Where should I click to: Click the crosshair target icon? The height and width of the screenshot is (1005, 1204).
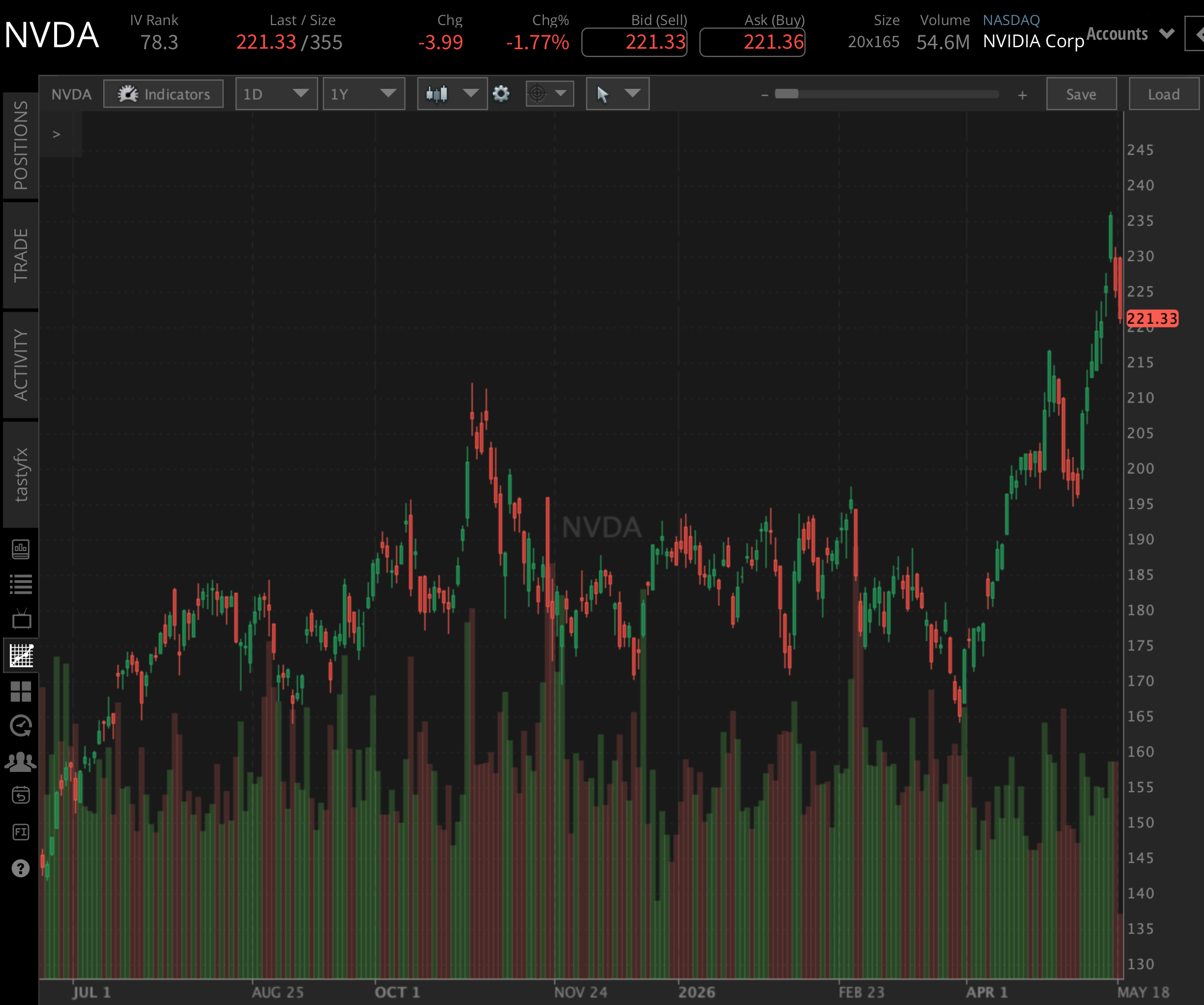pos(537,93)
